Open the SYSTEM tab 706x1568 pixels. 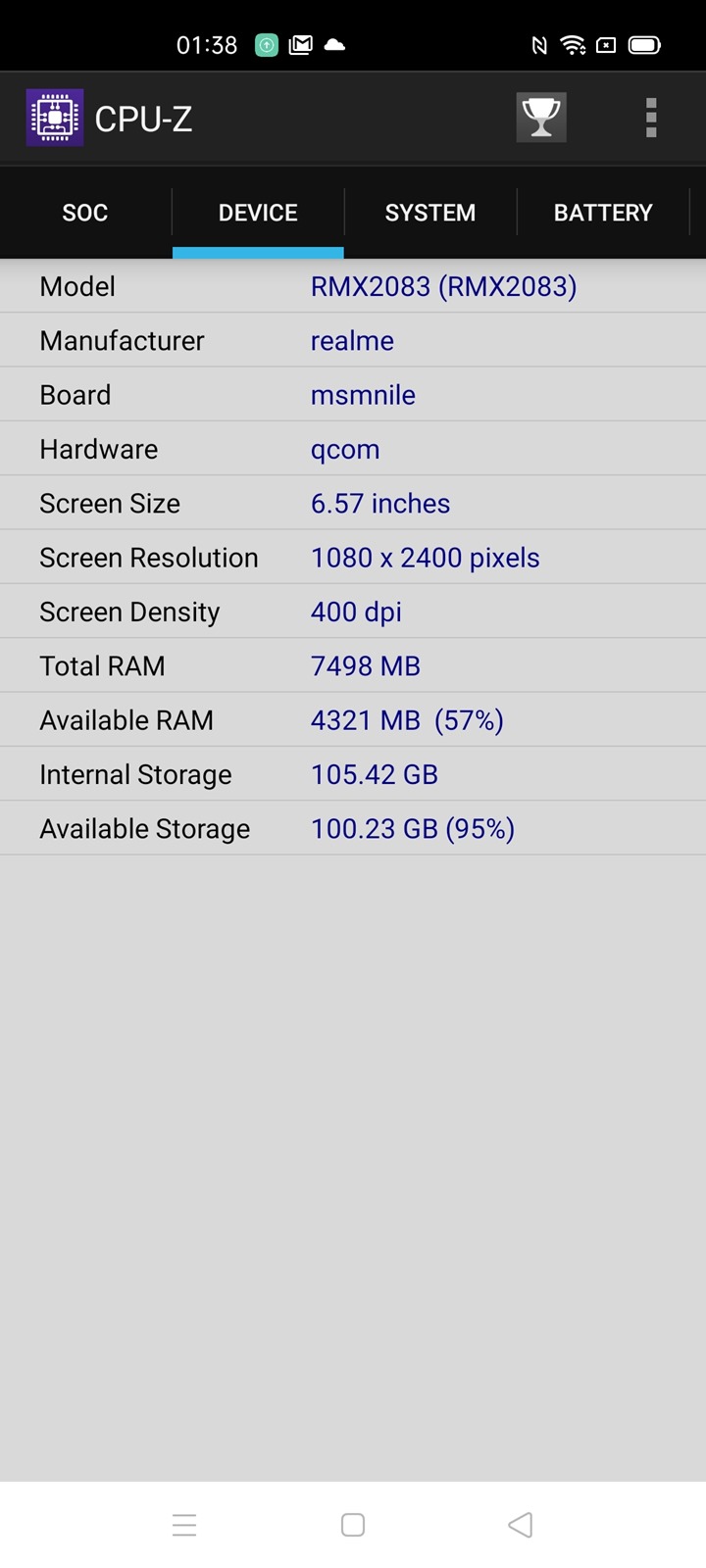(x=430, y=213)
